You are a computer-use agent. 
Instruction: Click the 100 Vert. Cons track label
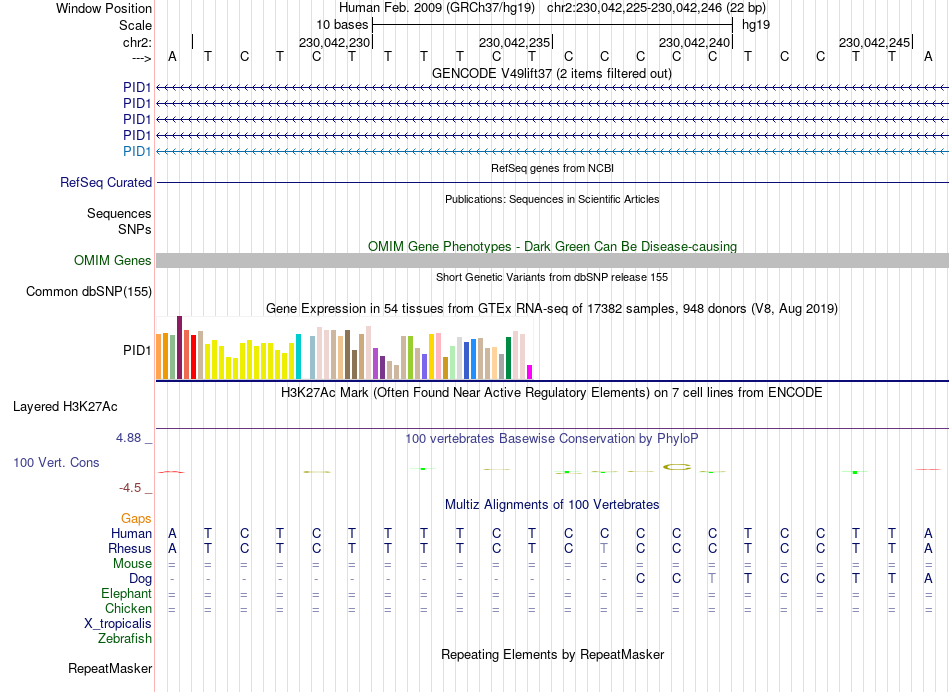(56, 462)
